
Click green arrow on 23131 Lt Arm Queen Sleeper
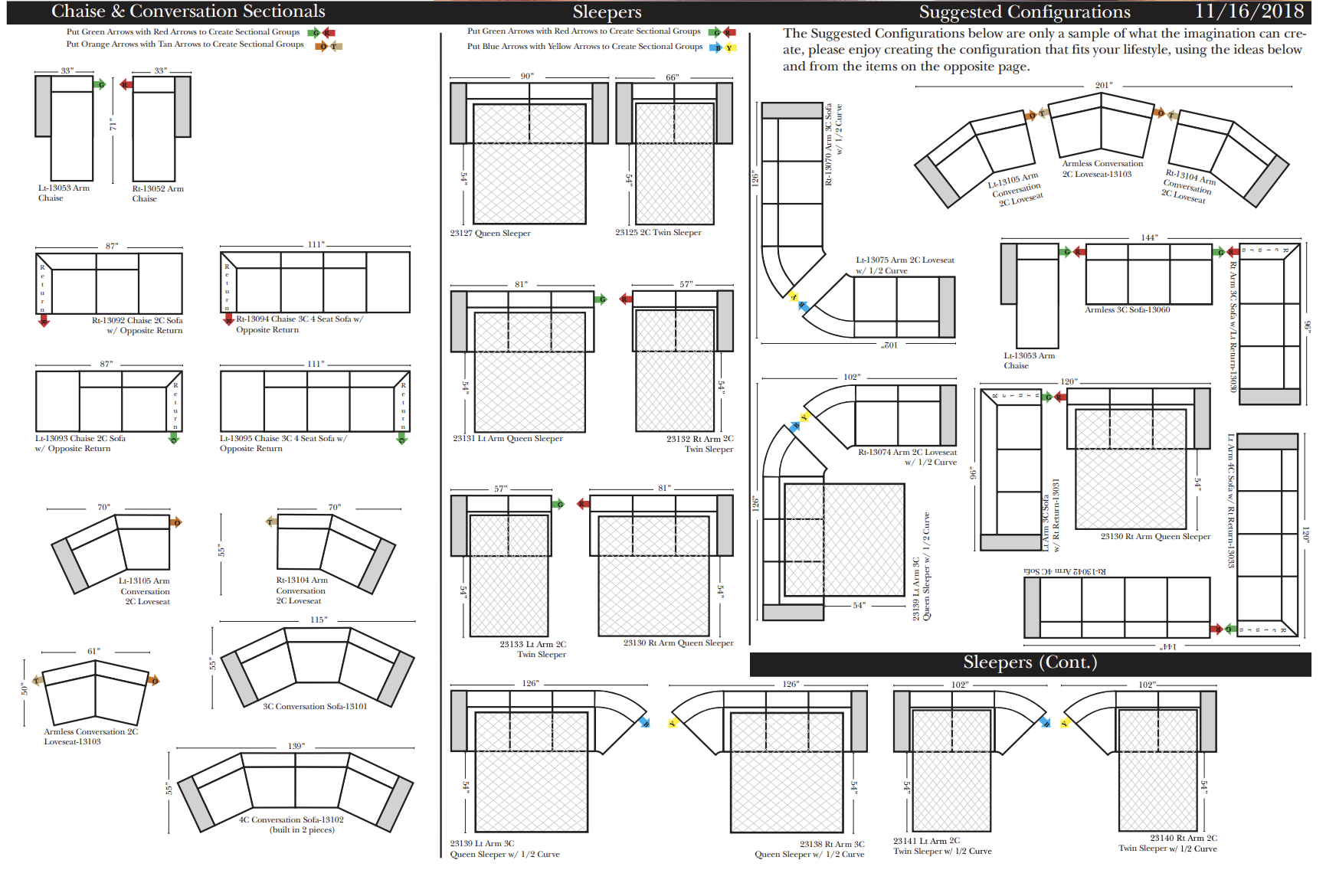601,299
